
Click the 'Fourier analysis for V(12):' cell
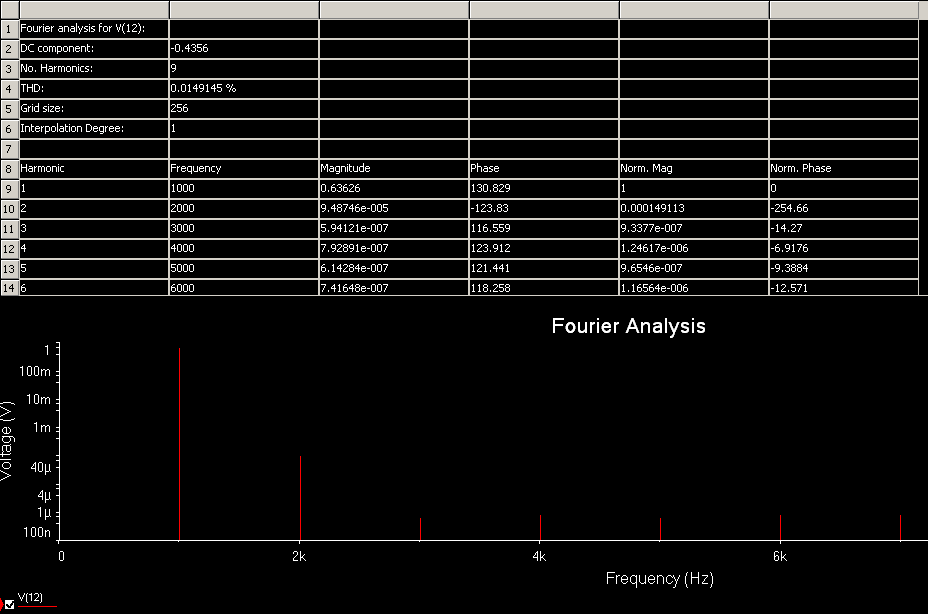pos(94,28)
